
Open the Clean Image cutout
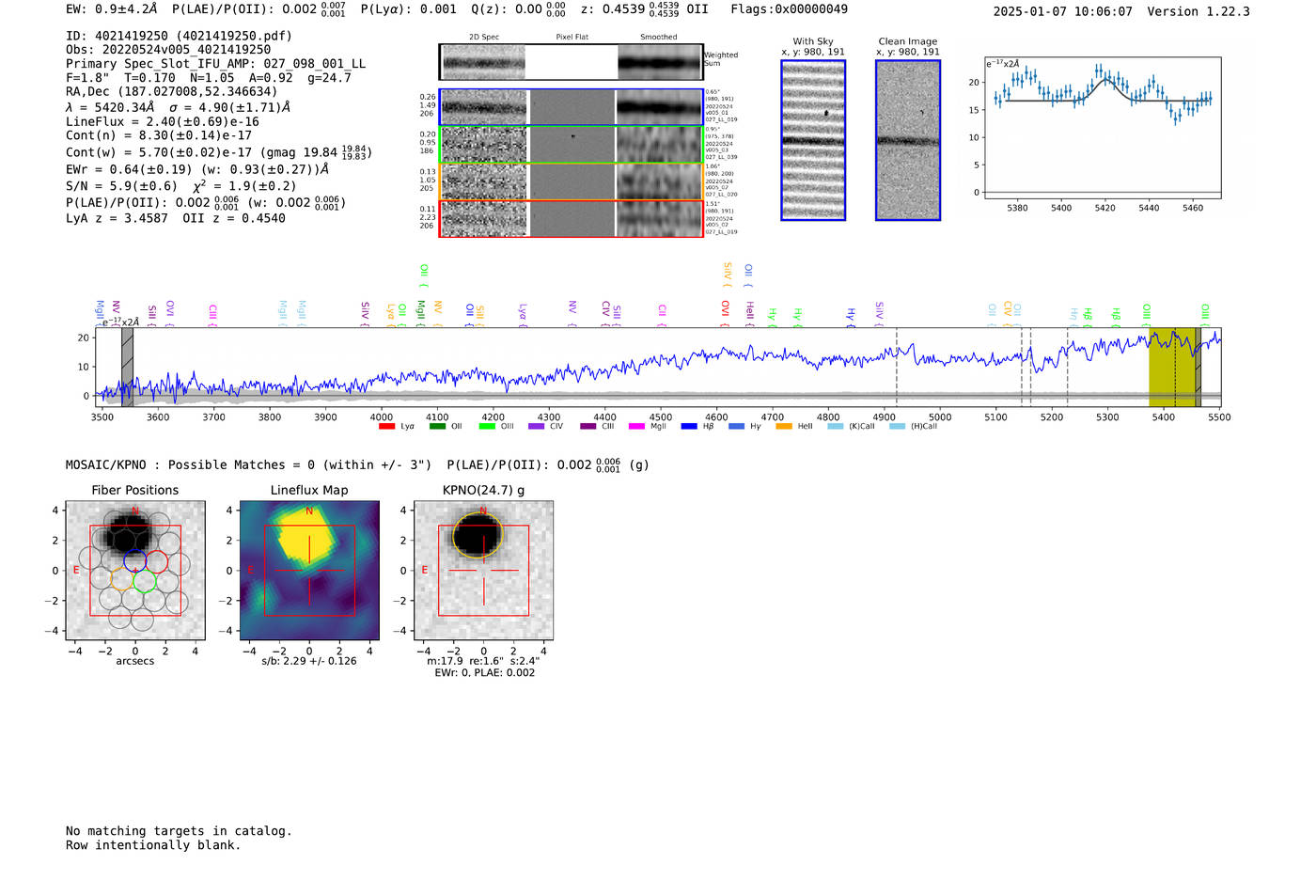[x=907, y=140]
